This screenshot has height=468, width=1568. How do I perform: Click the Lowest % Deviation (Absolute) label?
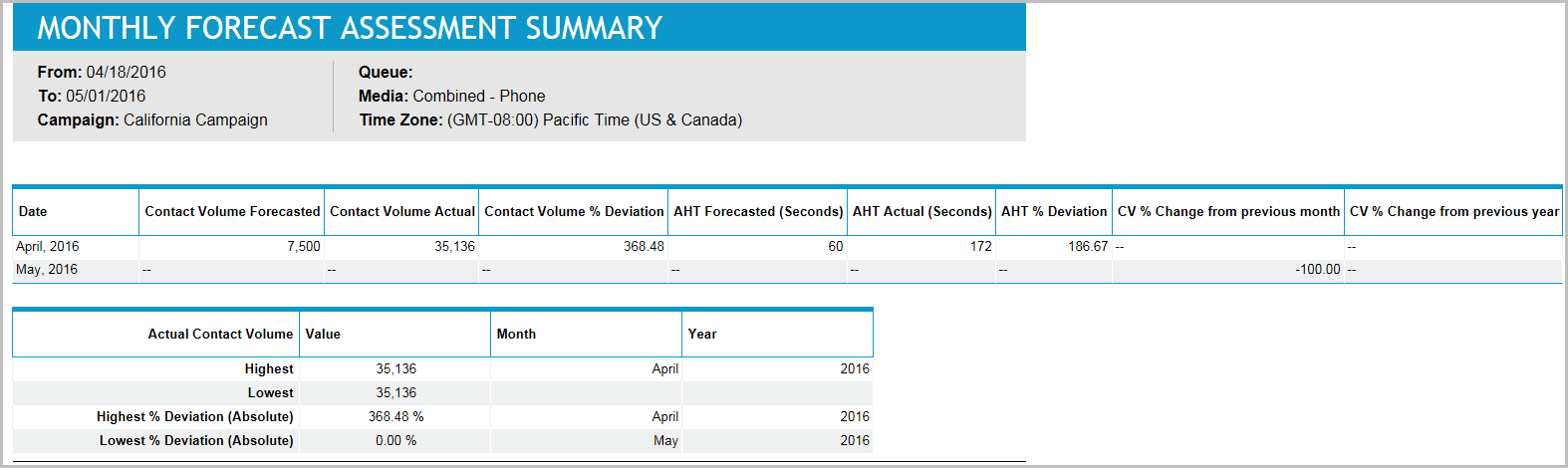[x=196, y=440]
